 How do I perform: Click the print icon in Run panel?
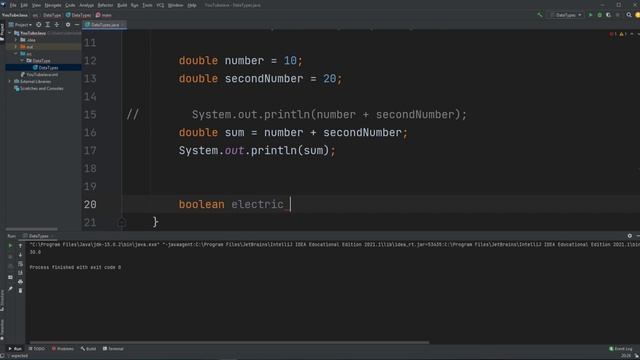(20, 282)
